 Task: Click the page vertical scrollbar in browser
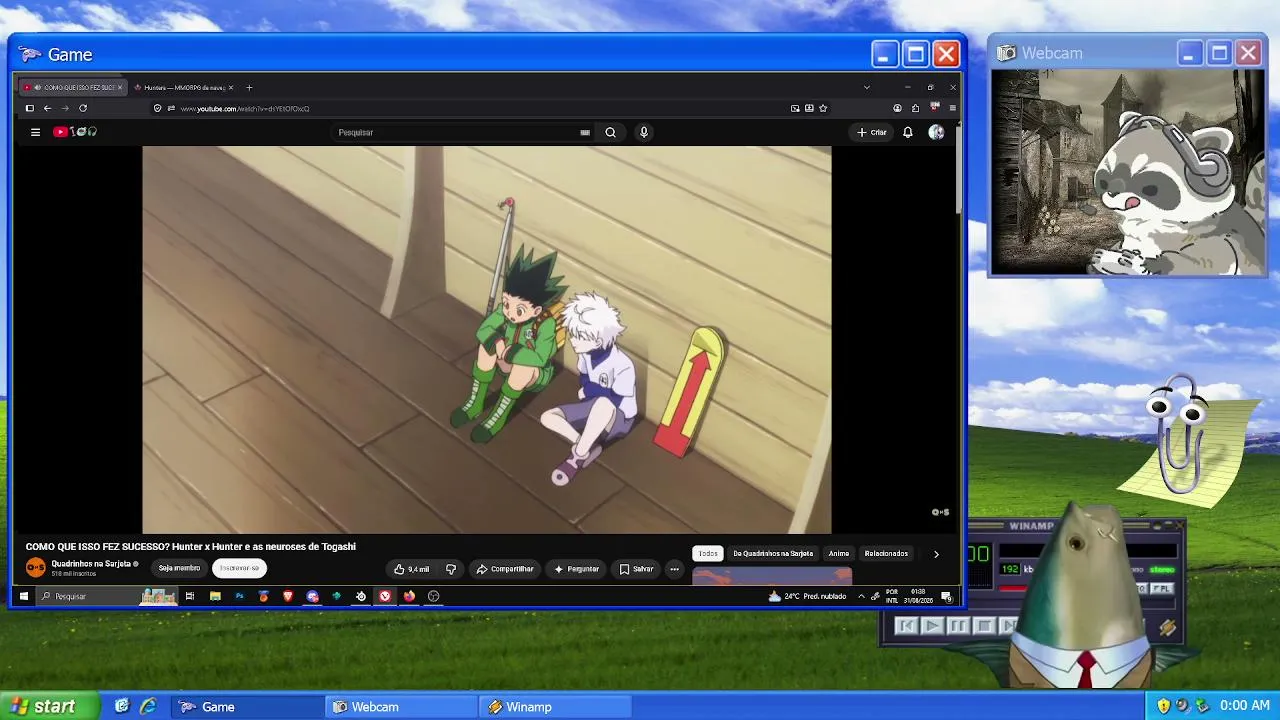tap(958, 170)
